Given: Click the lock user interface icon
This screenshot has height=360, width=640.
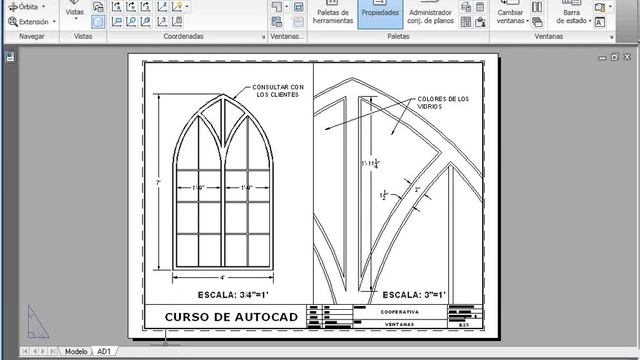Looking at the screenshot, I should point(600,7).
